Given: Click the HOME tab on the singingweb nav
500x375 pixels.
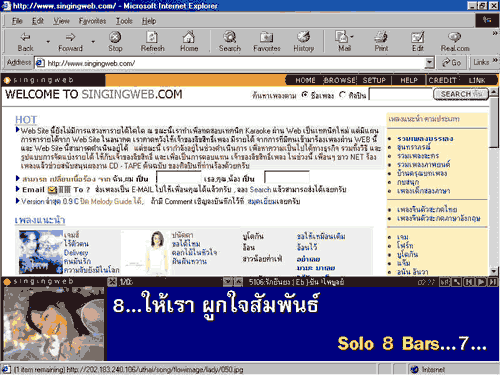Looking at the screenshot, I should click(305, 80).
